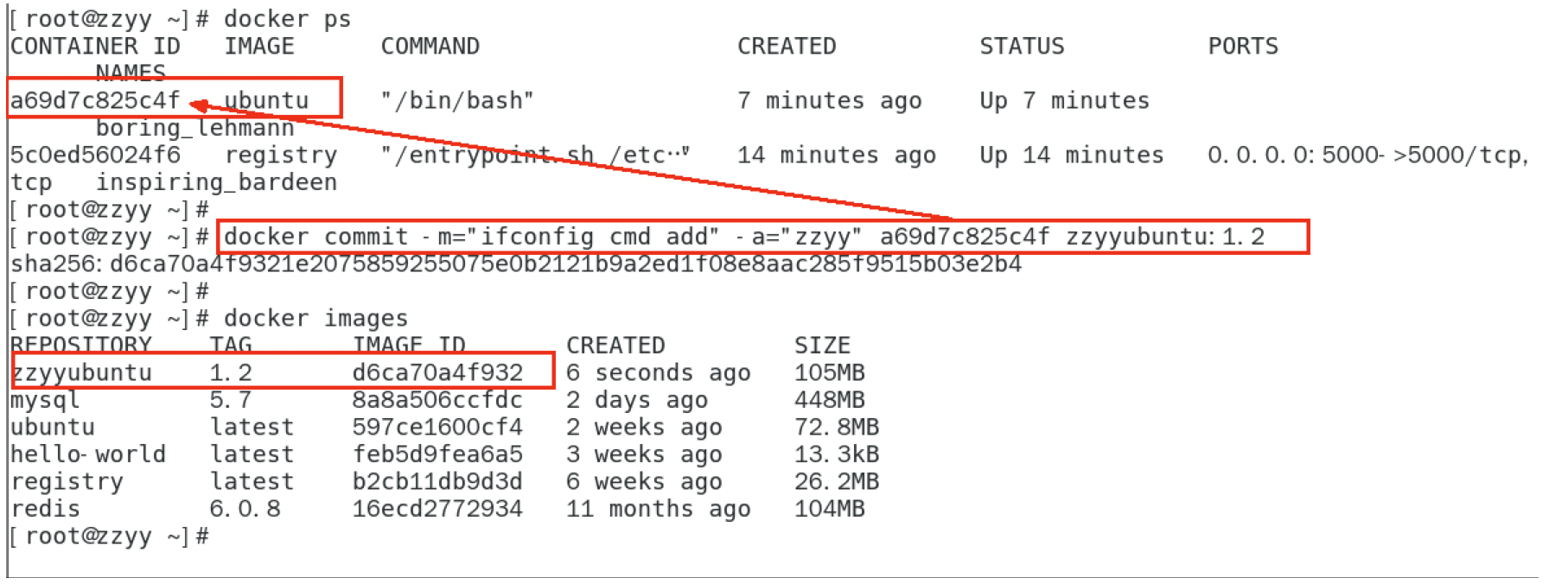This screenshot has width=1568, height=584.
Task: Click the image ID d6ca70a4f932
Action: tap(437, 373)
